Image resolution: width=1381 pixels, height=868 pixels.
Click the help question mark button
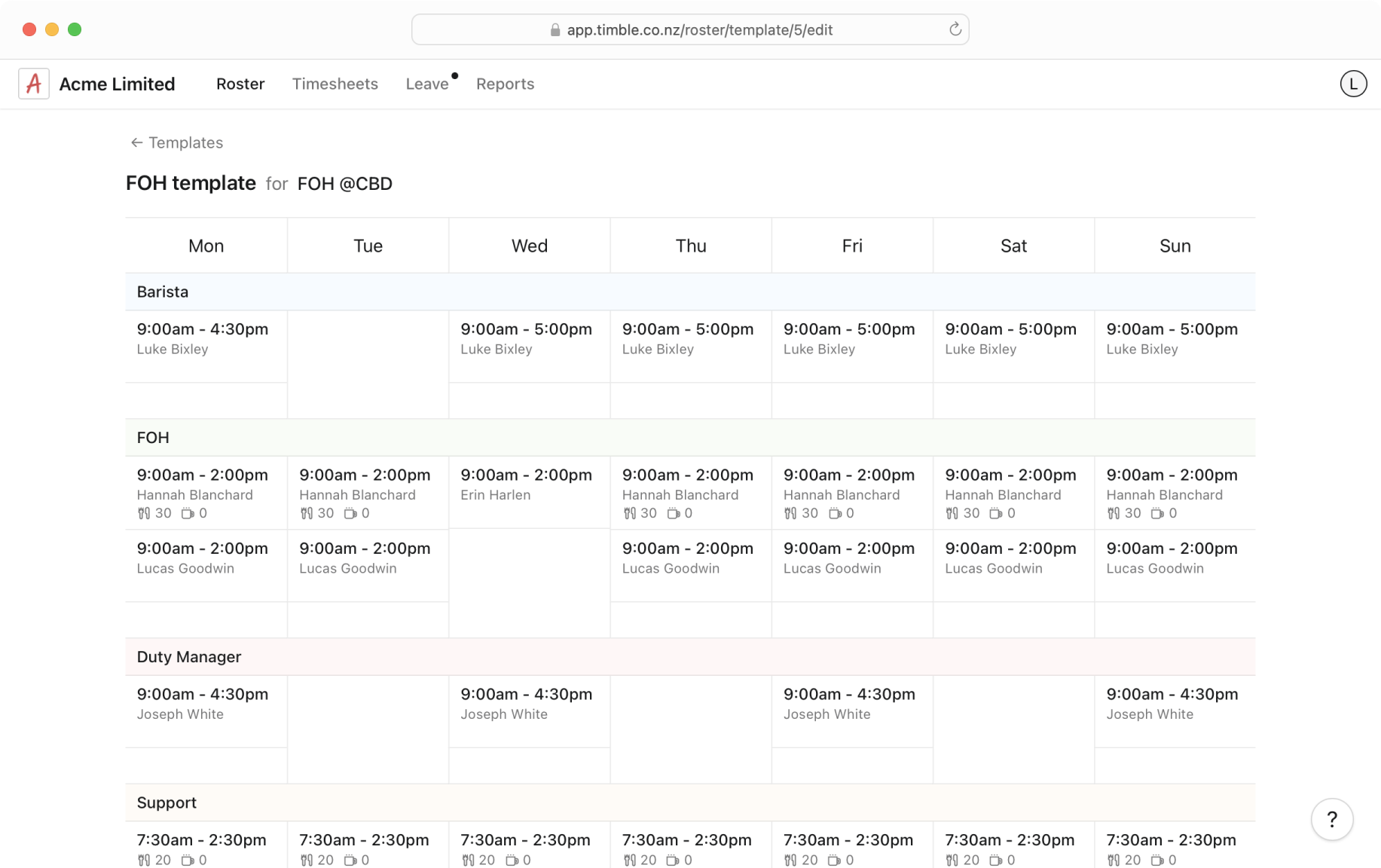[x=1332, y=820]
